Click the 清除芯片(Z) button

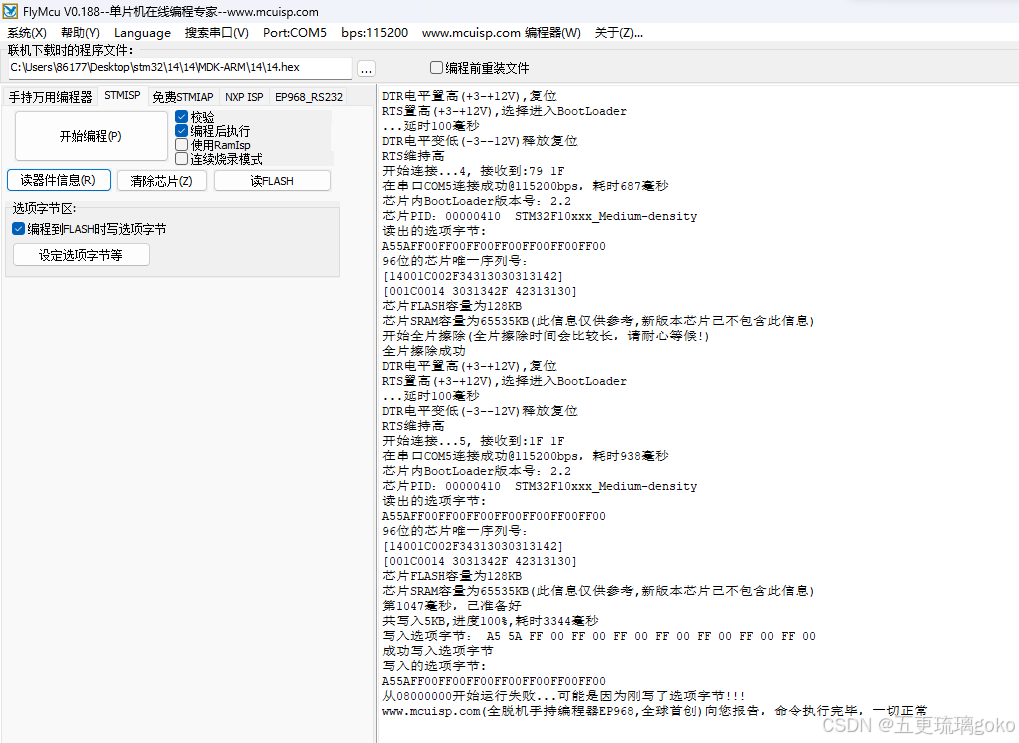click(x=161, y=181)
